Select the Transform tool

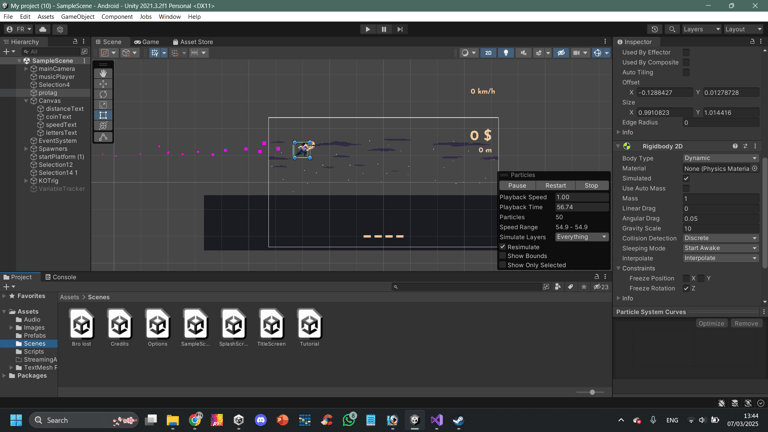coord(103,126)
